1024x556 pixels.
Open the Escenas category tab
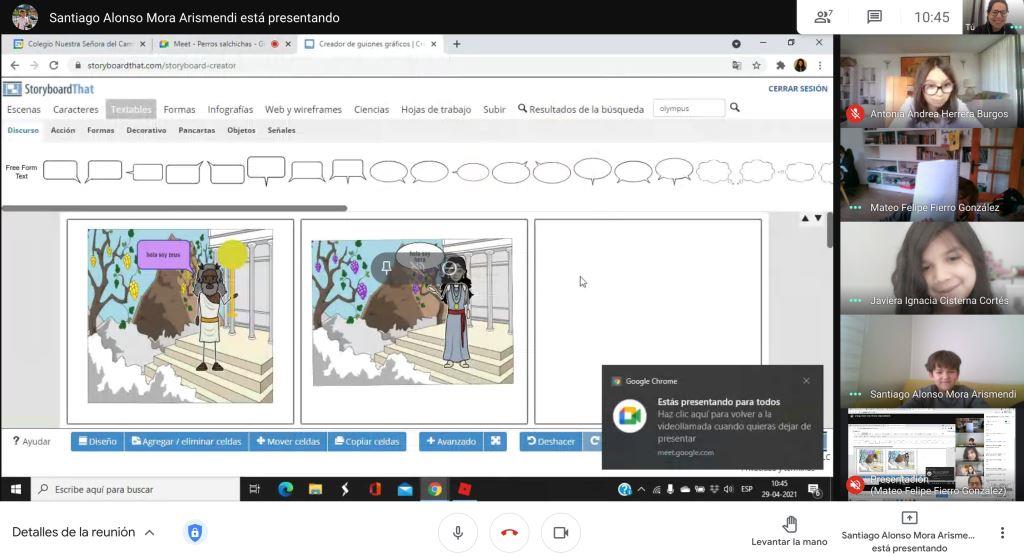pos(24,109)
